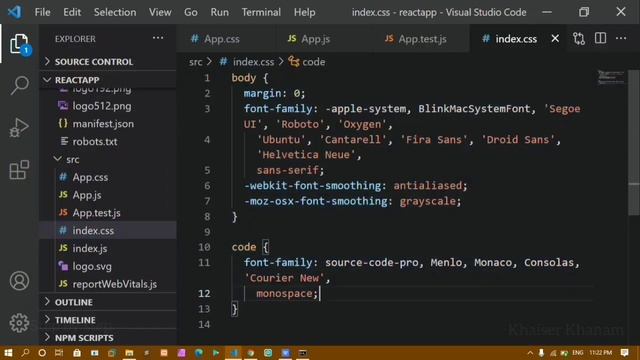Switch to the App.css tab
640x360 pixels.
click(x=225, y=39)
